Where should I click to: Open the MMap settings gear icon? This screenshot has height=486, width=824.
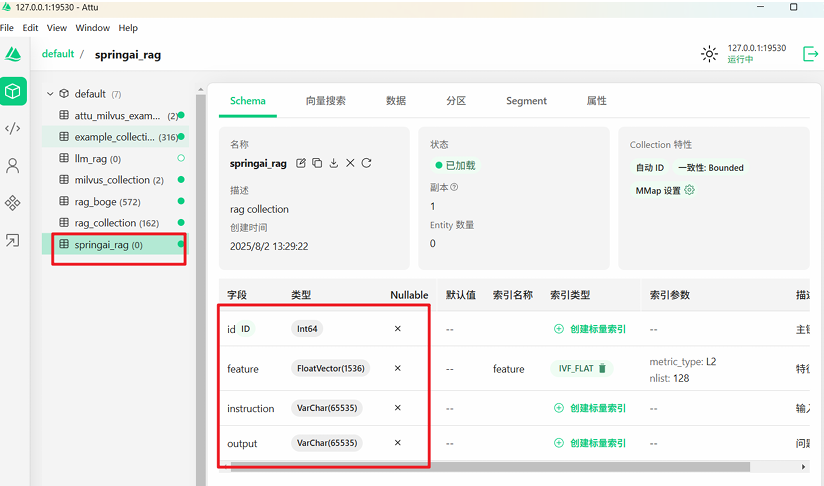click(689, 190)
